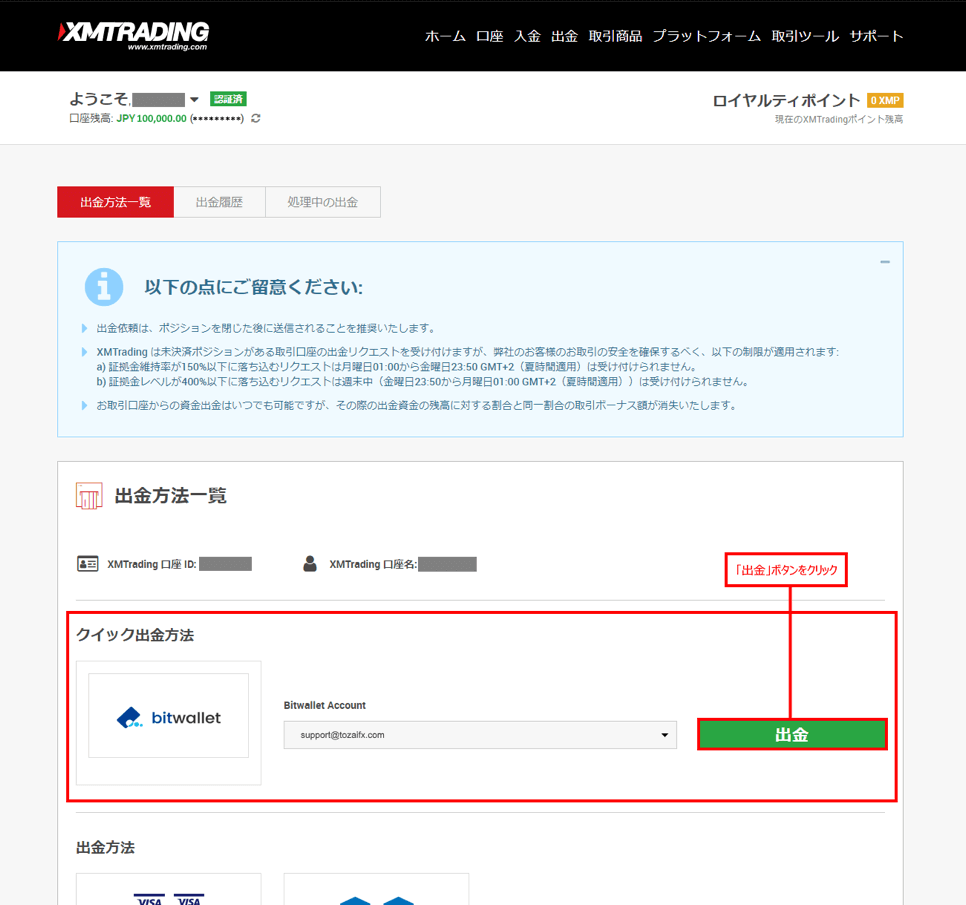
Task: Select the bitwallet logo tile
Action: tap(168, 716)
